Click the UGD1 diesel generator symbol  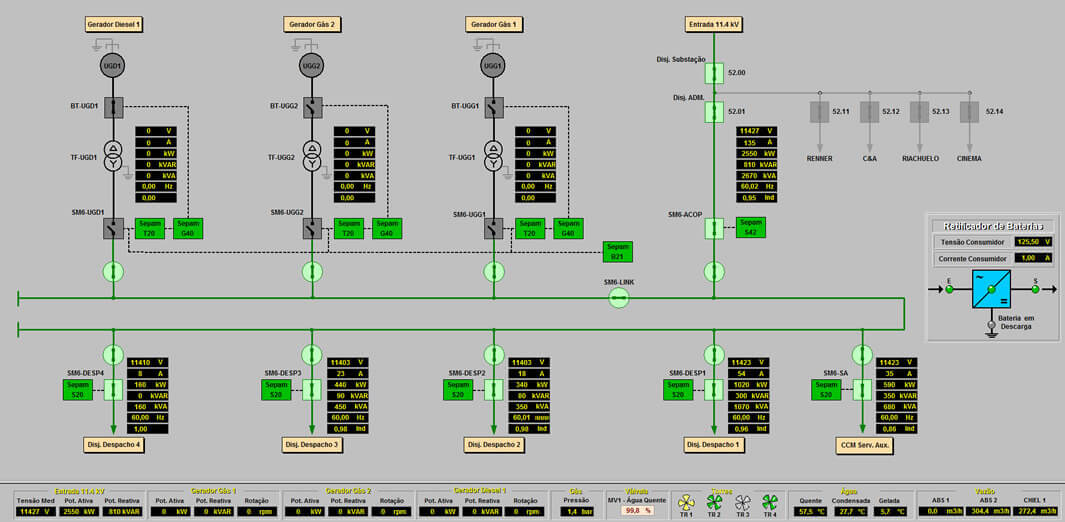[113, 66]
